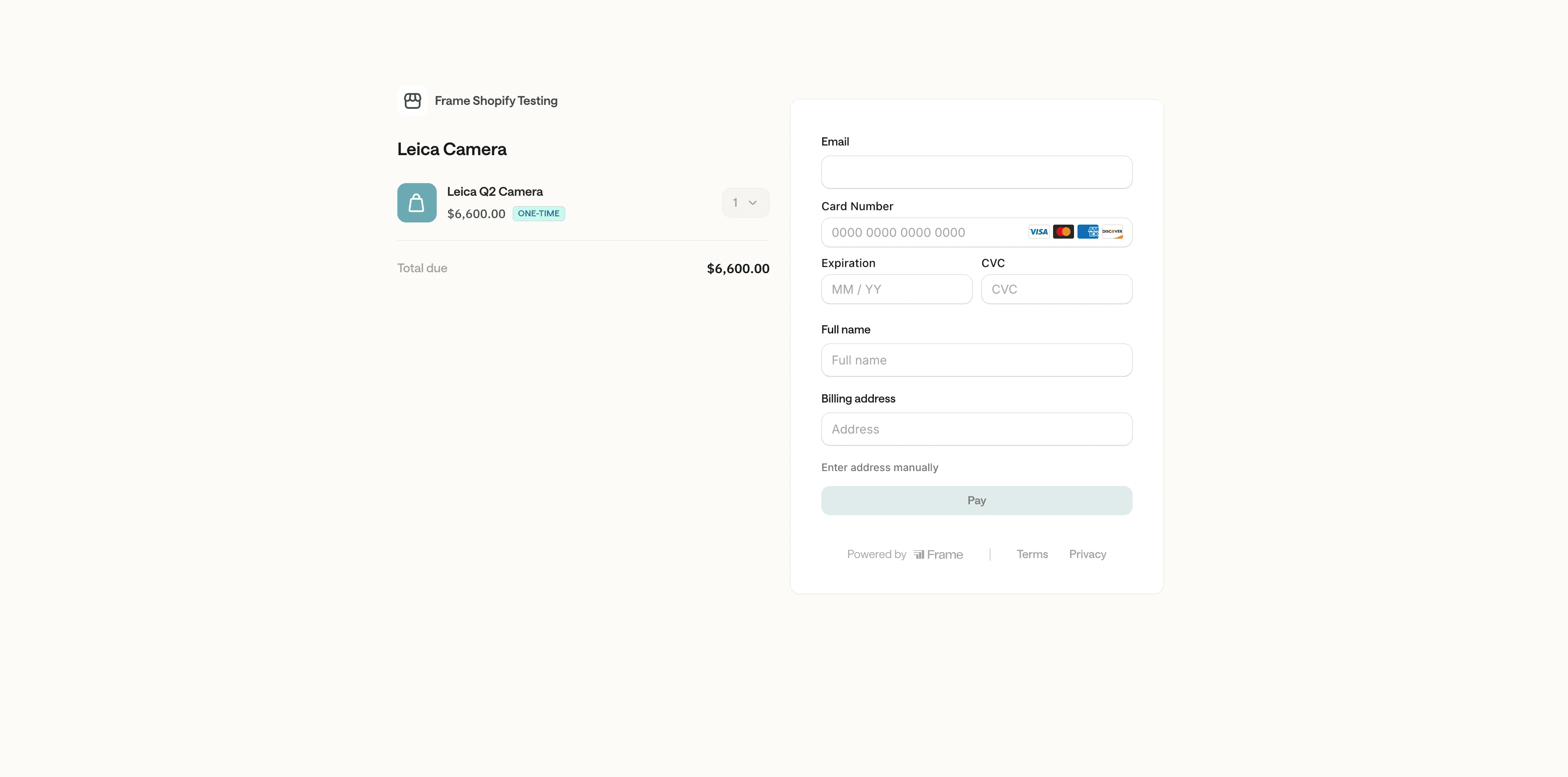Click the CVC input box
The width and height of the screenshot is (1568, 777).
tap(1056, 290)
